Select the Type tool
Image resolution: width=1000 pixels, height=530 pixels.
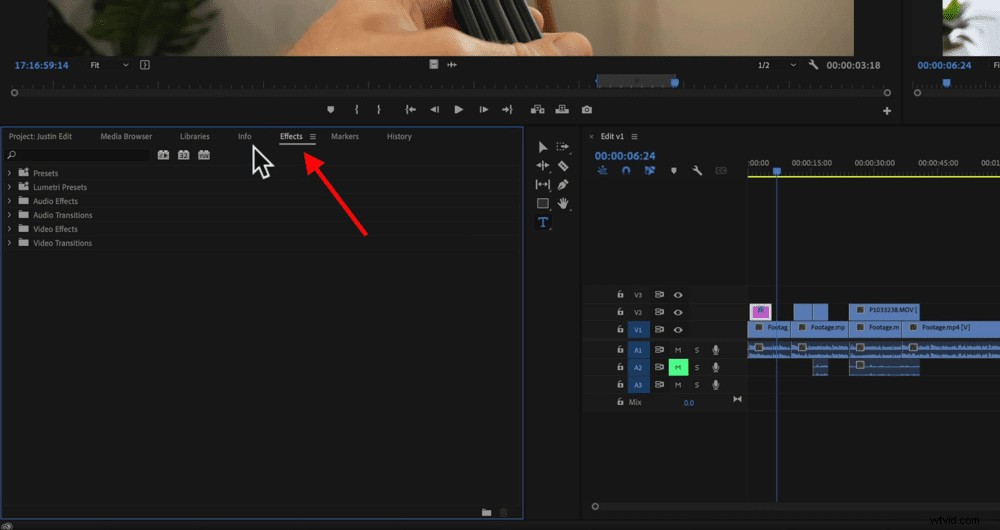pos(543,222)
